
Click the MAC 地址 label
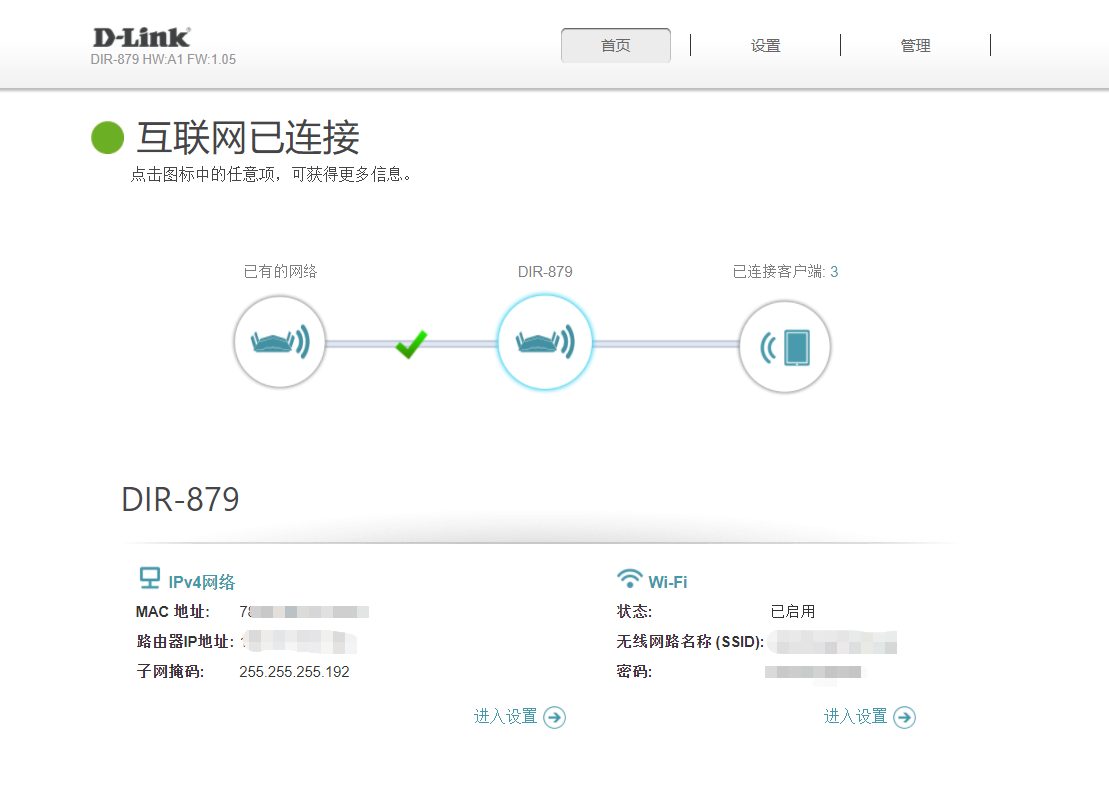pyautogui.click(x=173, y=612)
